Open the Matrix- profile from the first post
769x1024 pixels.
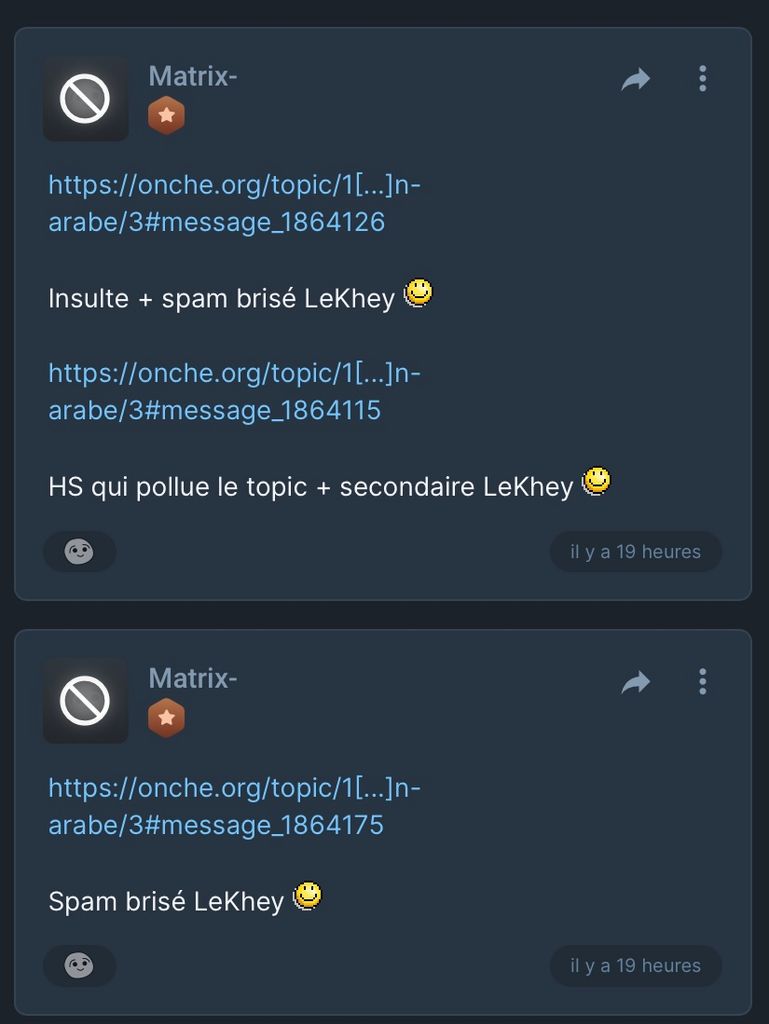tap(192, 76)
